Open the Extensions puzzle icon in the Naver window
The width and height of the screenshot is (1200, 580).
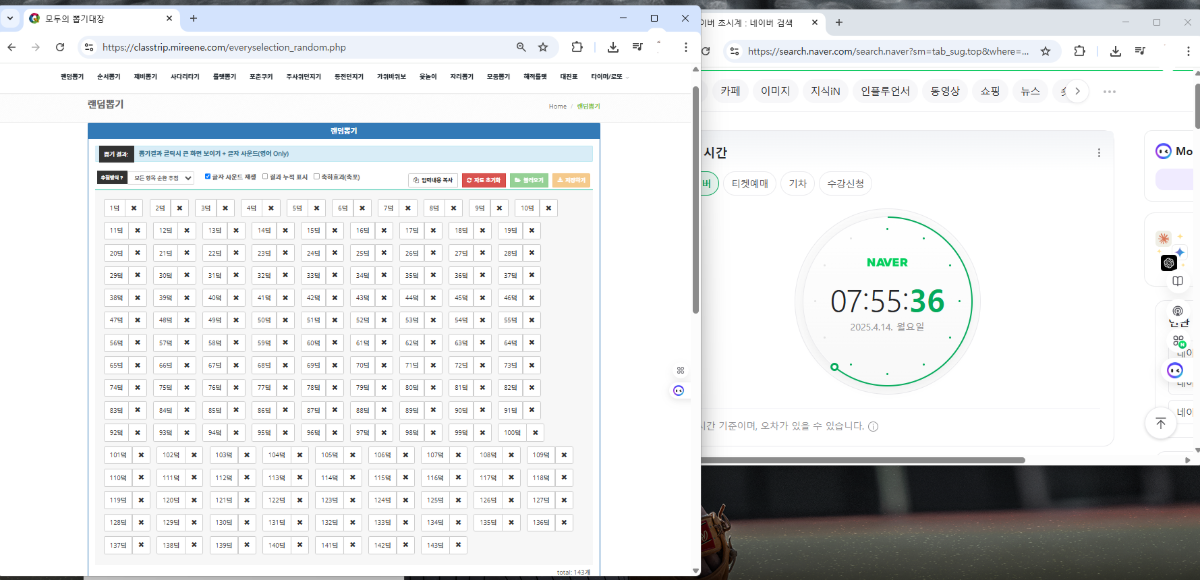tap(1080, 52)
